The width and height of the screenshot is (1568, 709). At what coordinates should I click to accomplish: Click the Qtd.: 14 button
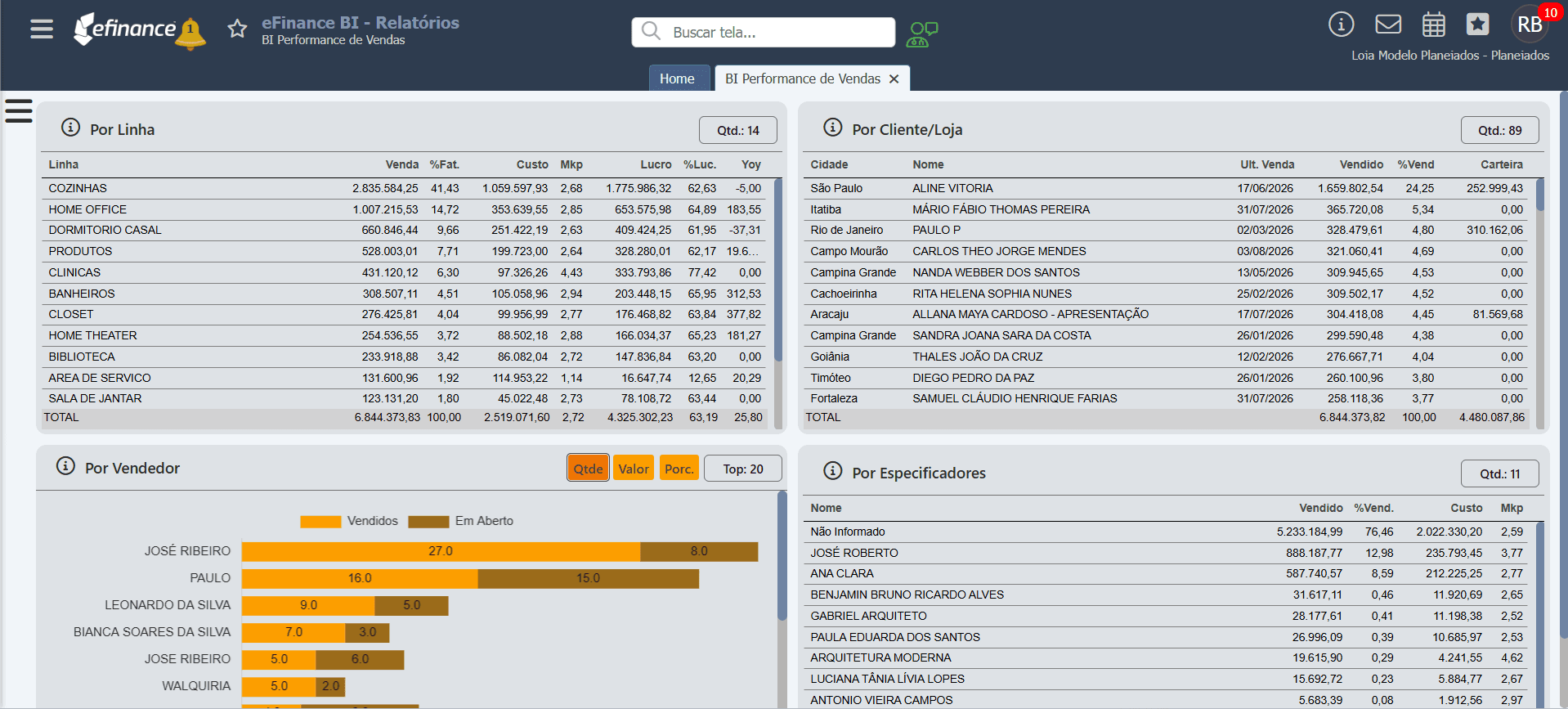click(x=738, y=130)
